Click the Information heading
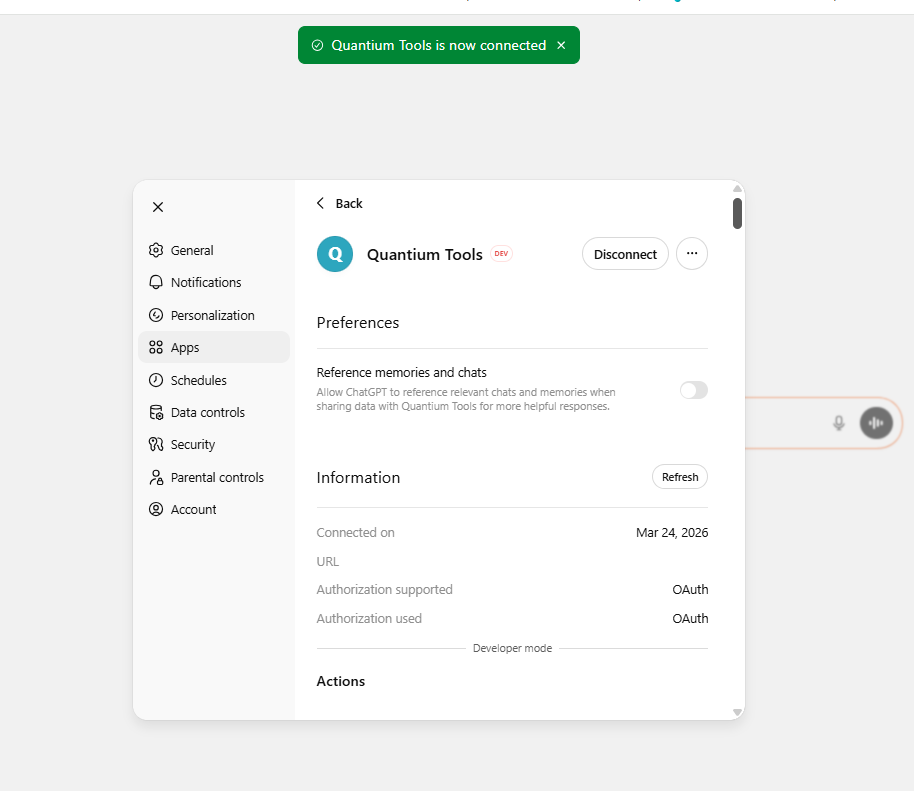The height and width of the screenshot is (791, 914). point(358,477)
